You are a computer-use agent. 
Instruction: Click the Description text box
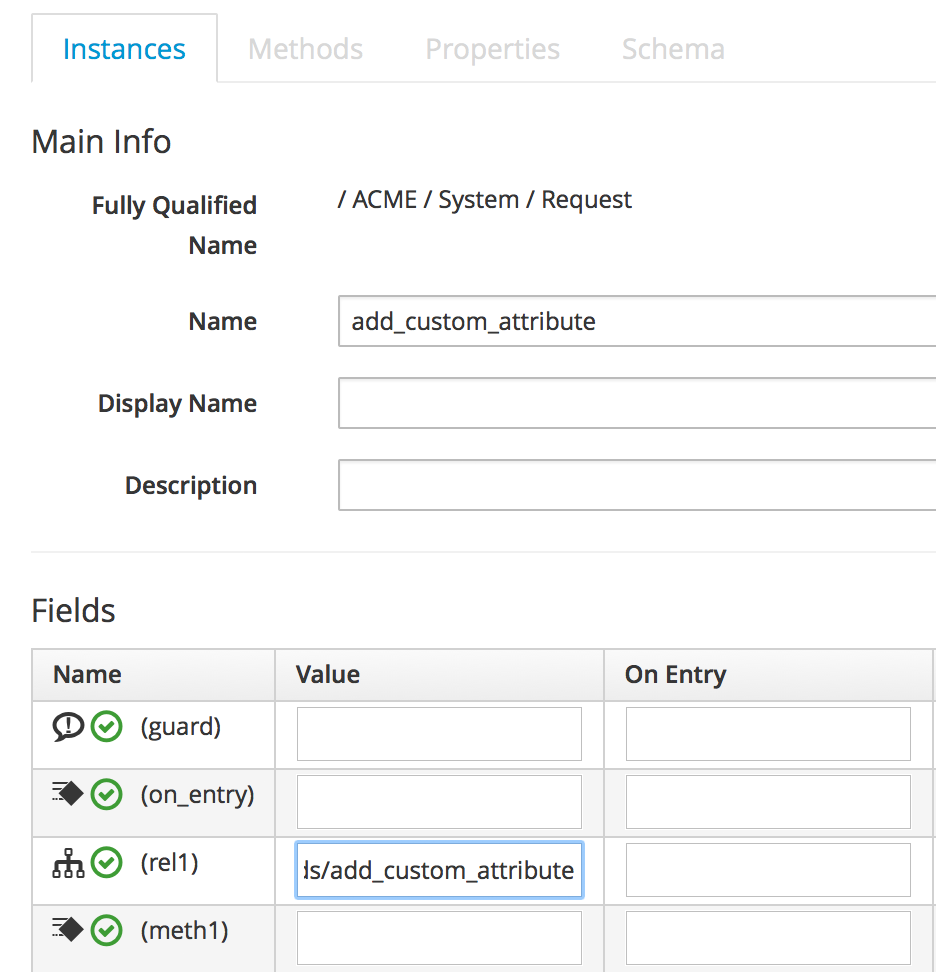pyautogui.click(x=636, y=485)
